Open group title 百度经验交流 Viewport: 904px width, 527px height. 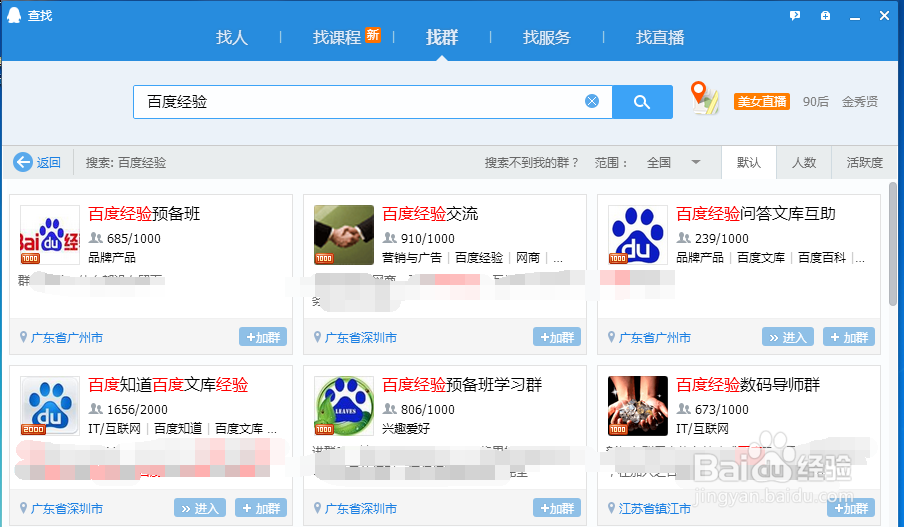pyautogui.click(x=430, y=214)
